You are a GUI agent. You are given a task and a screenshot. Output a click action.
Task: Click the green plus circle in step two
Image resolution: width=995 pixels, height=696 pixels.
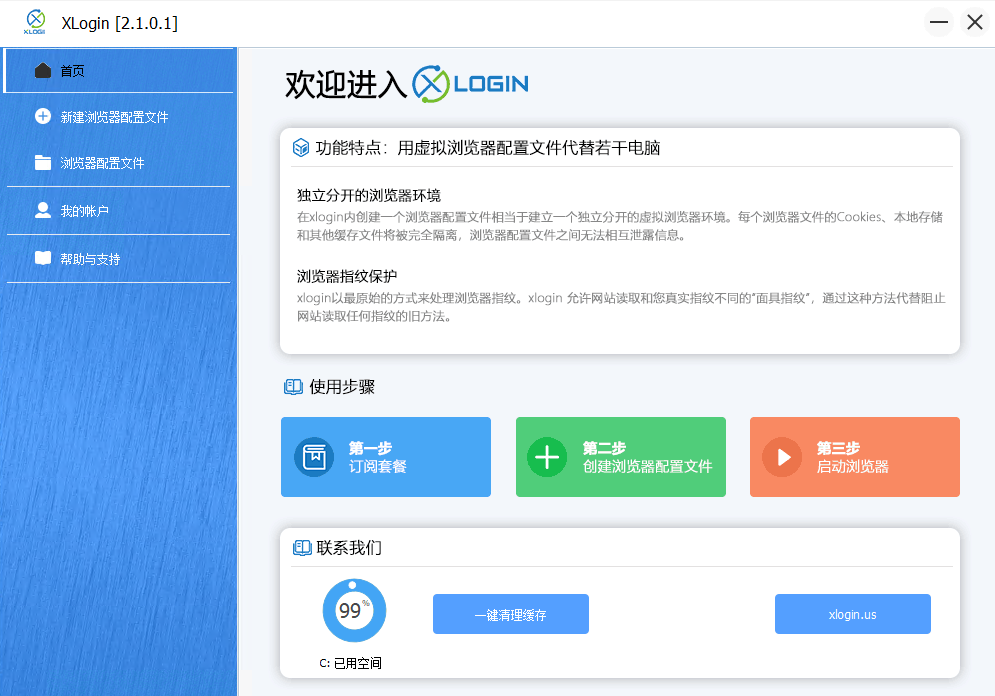pos(547,457)
